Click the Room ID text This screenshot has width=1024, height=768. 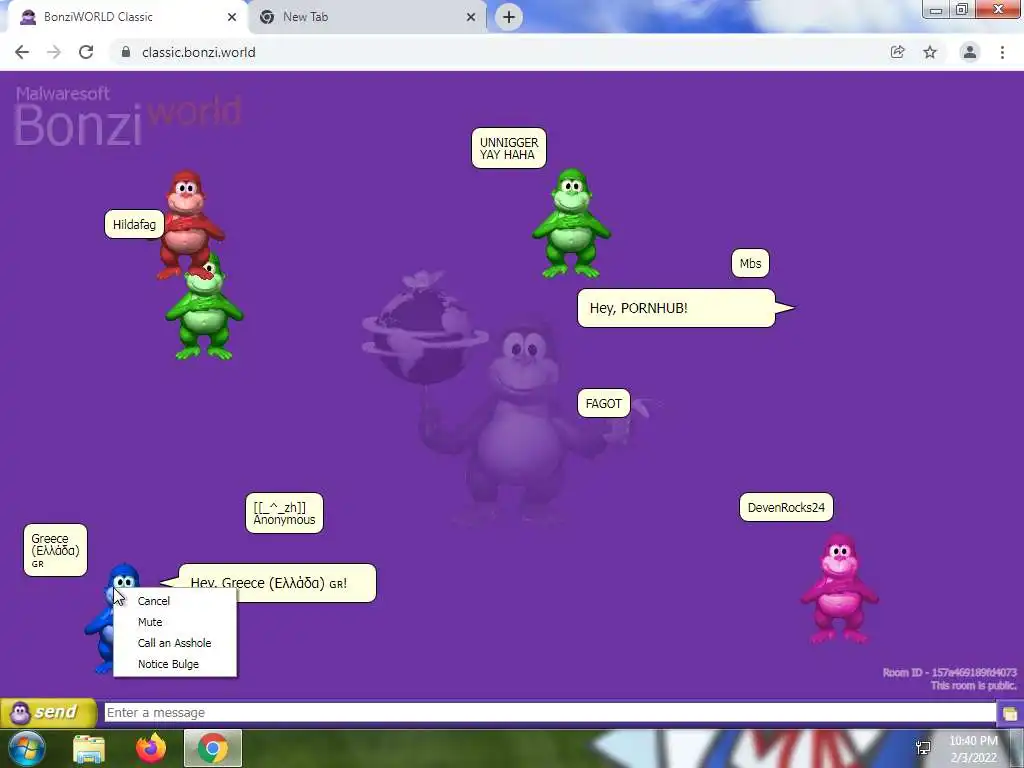pyautogui.click(x=949, y=673)
